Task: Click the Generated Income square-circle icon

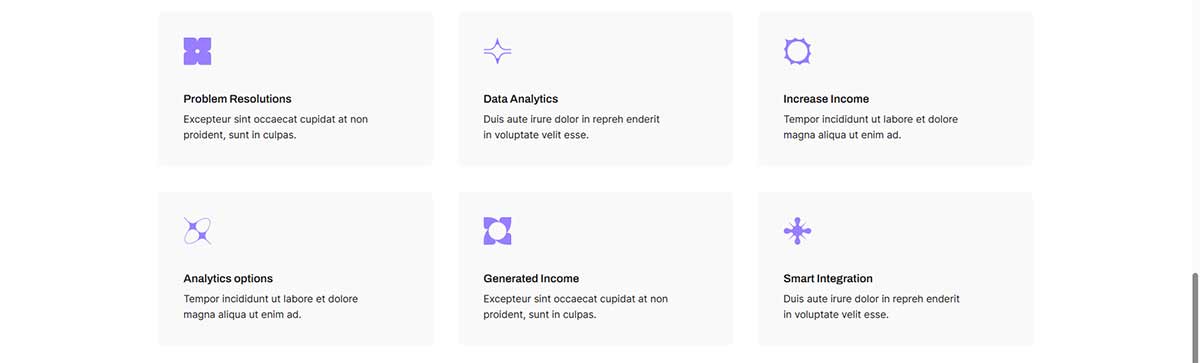Action: point(497,231)
